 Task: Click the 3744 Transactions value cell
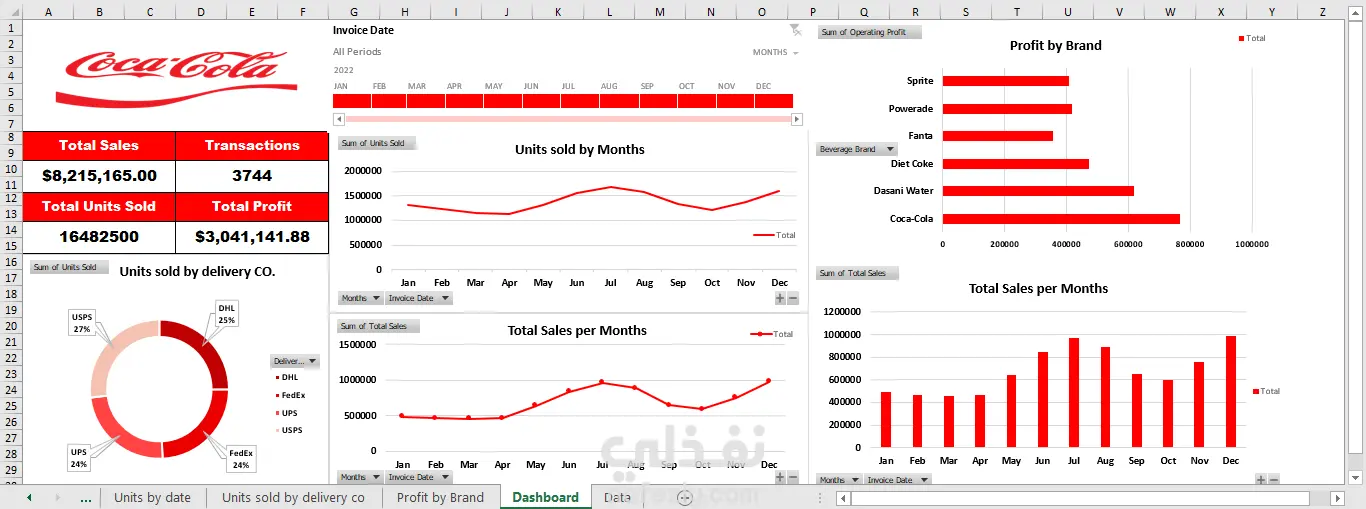(x=252, y=176)
